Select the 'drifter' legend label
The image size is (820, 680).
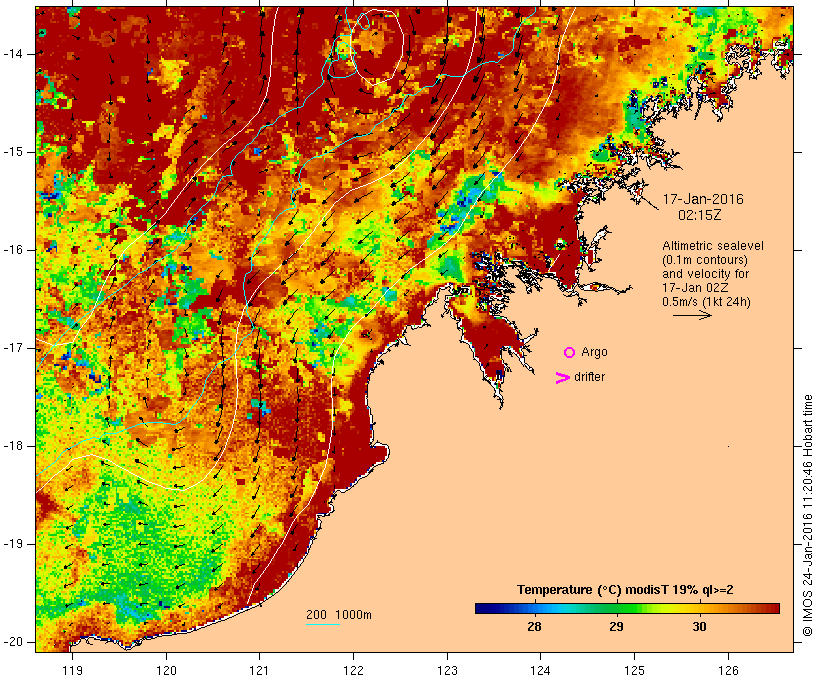(589, 377)
